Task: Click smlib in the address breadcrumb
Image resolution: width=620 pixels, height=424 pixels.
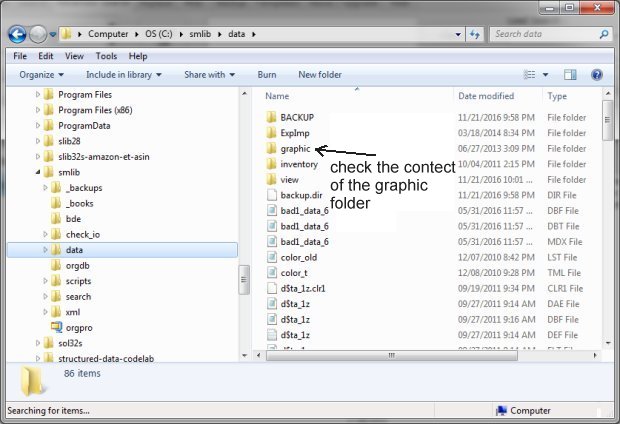Action: click(200, 34)
